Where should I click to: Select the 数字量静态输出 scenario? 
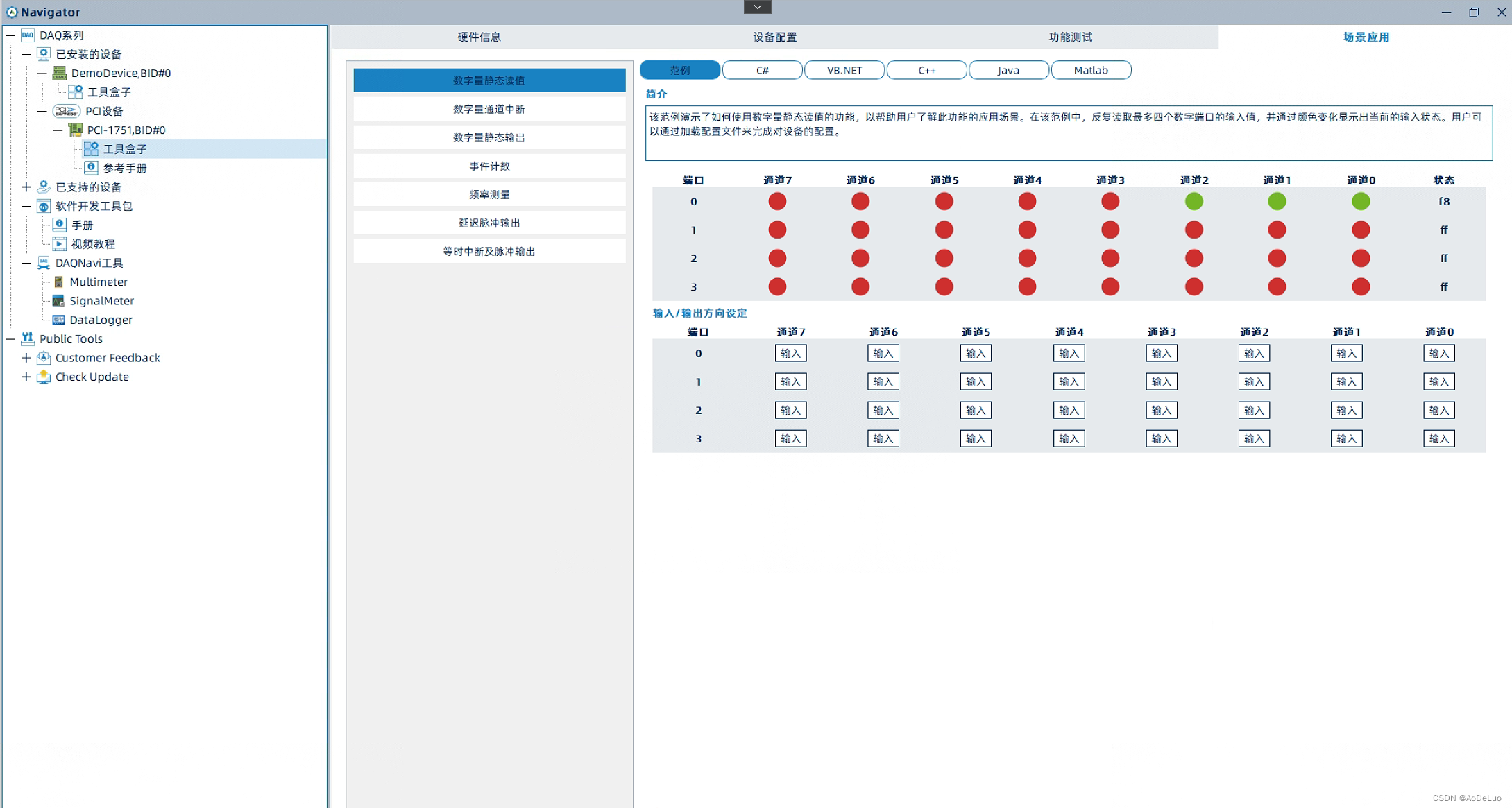(x=489, y=137)
